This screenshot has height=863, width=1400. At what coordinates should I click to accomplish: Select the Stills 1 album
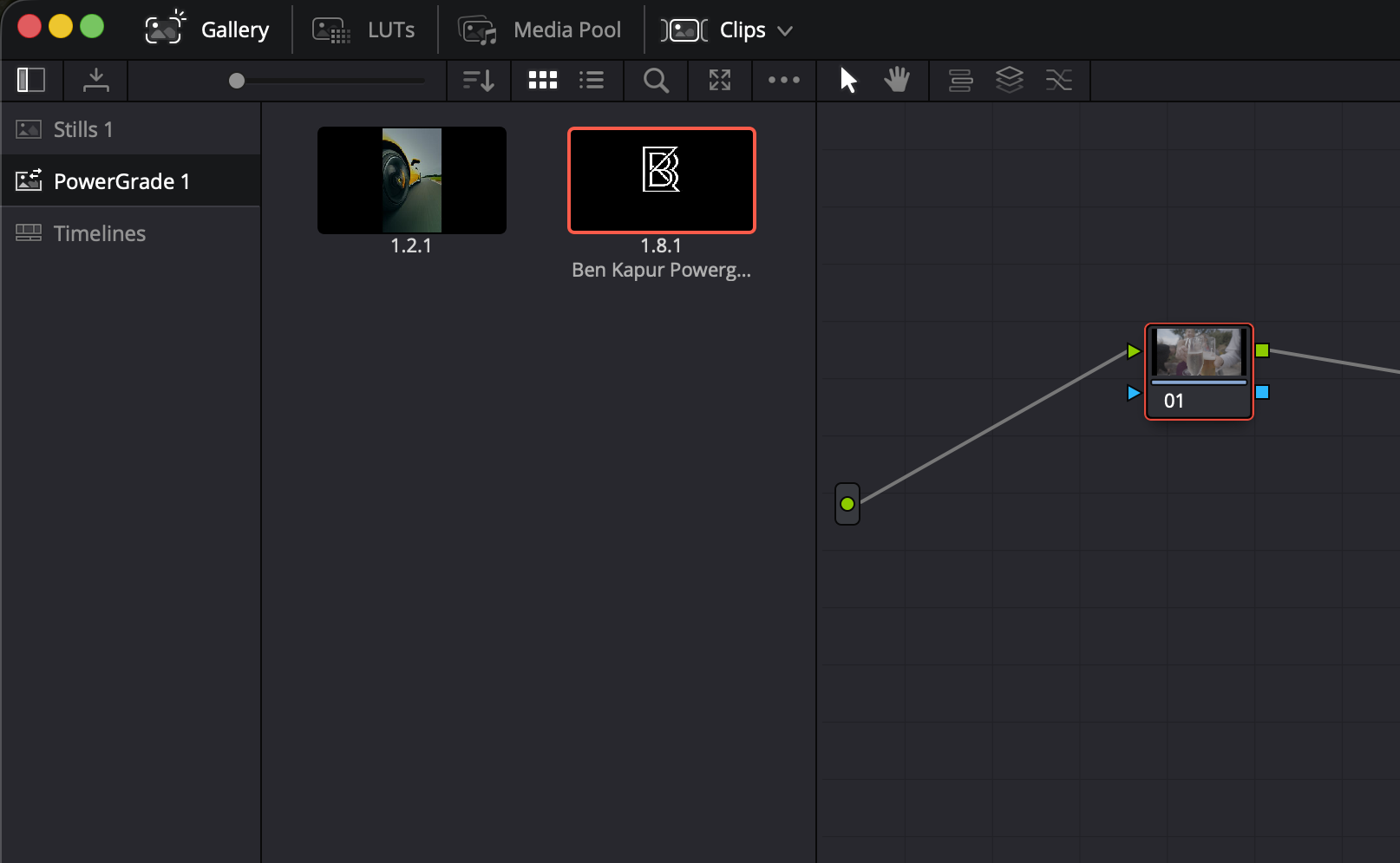pos(131,129)
